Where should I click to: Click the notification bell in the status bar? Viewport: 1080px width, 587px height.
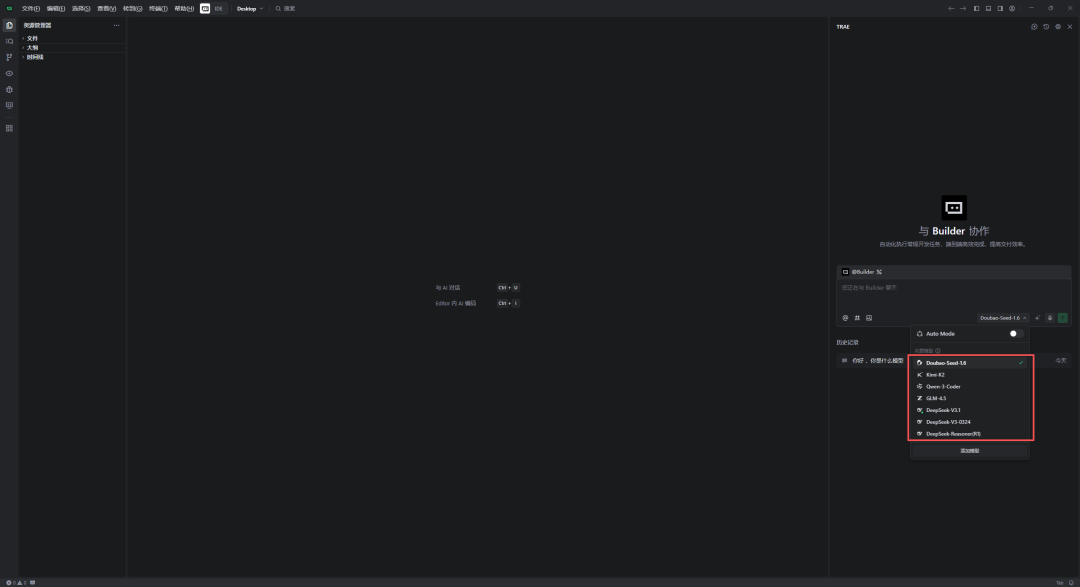[1071, 583]
